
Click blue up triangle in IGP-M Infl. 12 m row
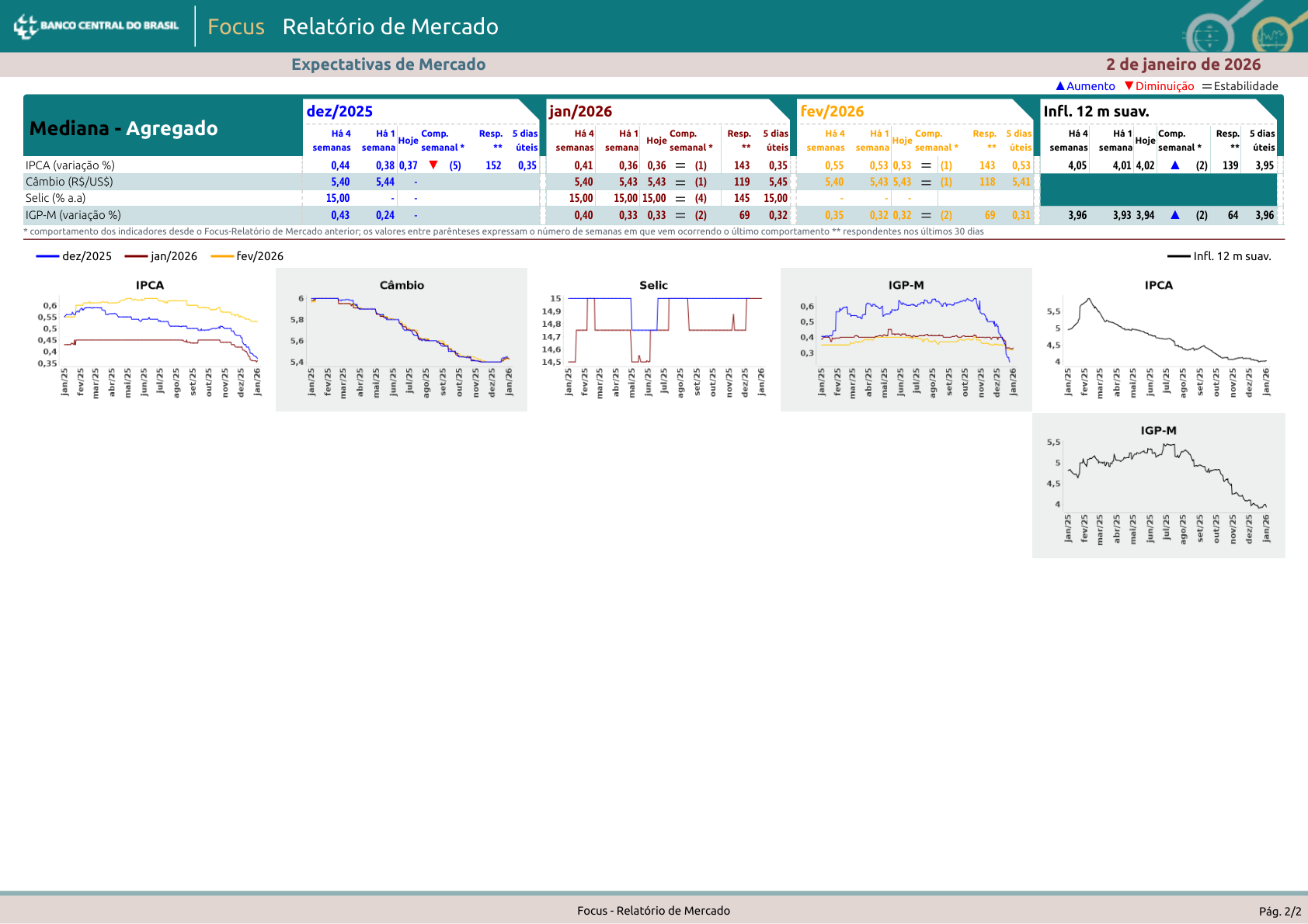(x=1174, y=215)
